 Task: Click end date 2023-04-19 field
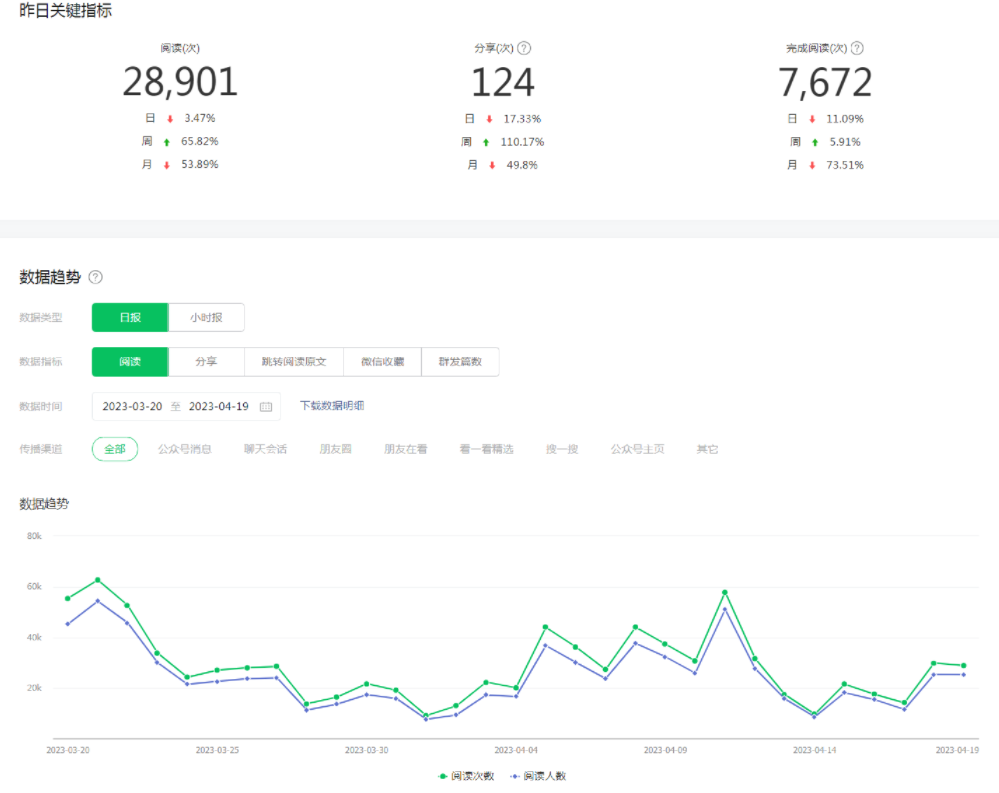coord(218,406)
